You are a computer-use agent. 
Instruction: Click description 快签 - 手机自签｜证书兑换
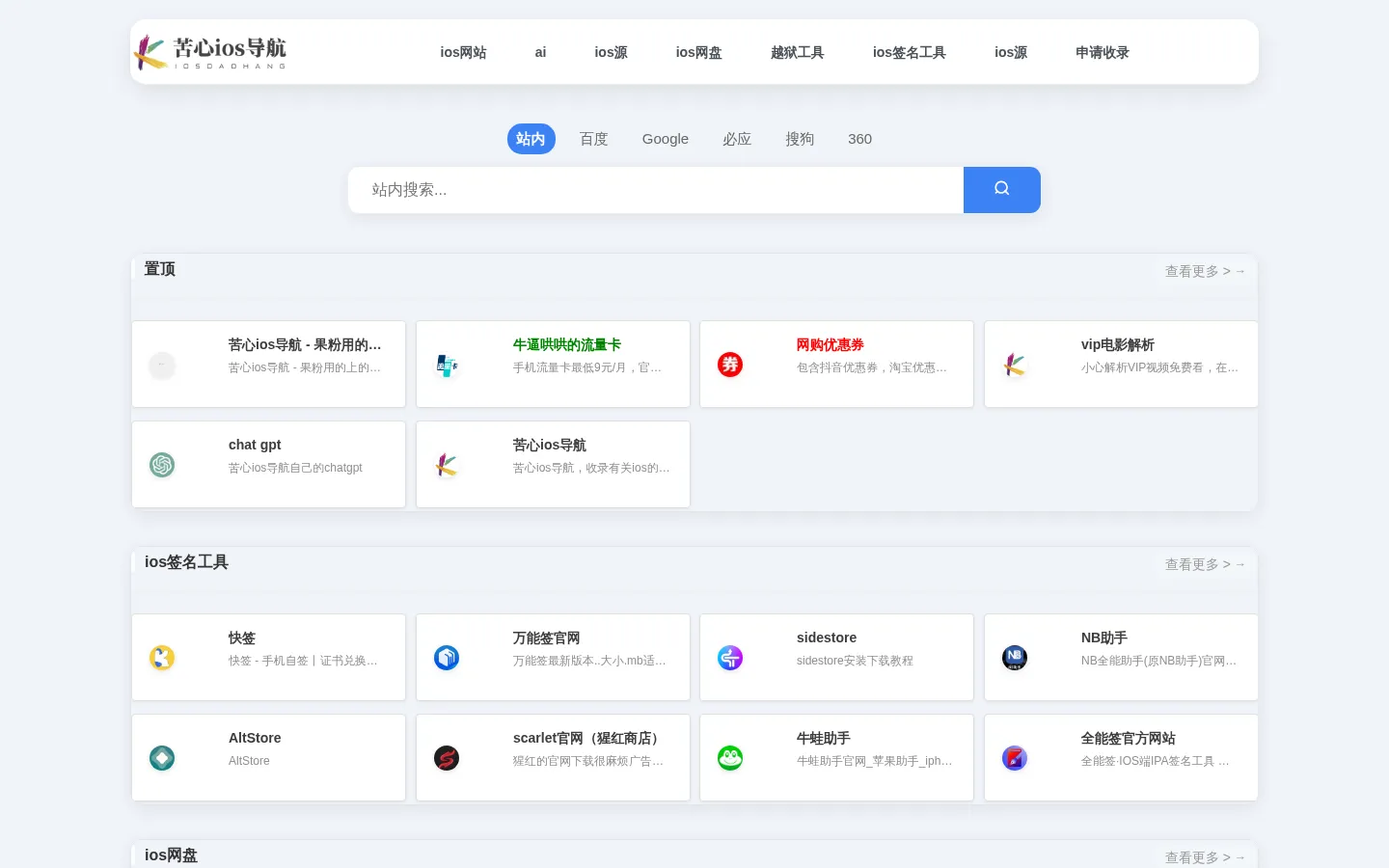303,661
